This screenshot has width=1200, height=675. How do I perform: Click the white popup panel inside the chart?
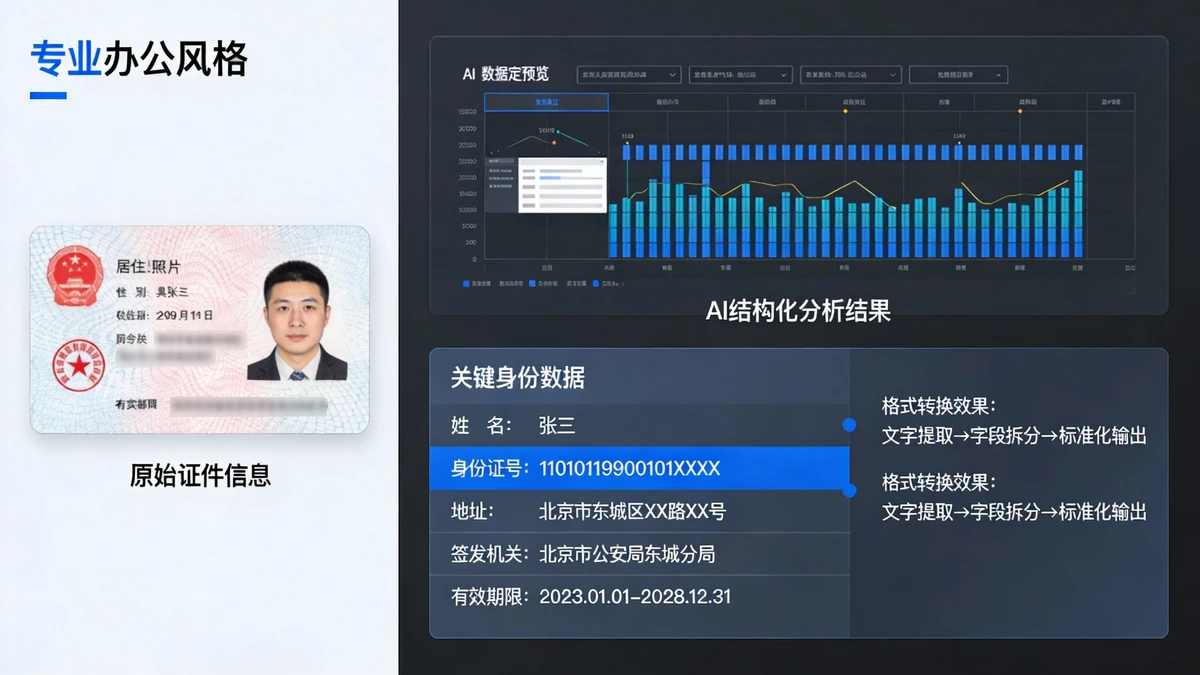pos(561,184)
